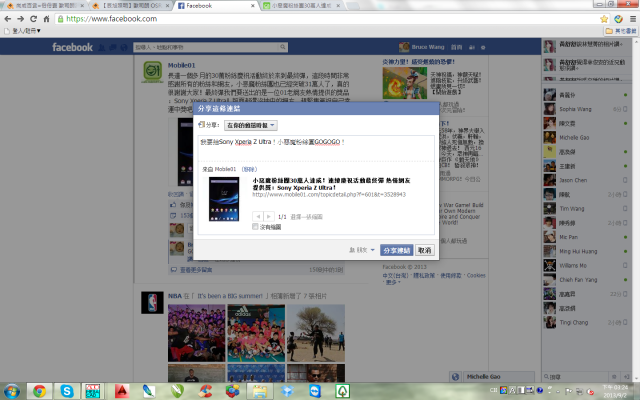Click the Facebook search input field

206,47
